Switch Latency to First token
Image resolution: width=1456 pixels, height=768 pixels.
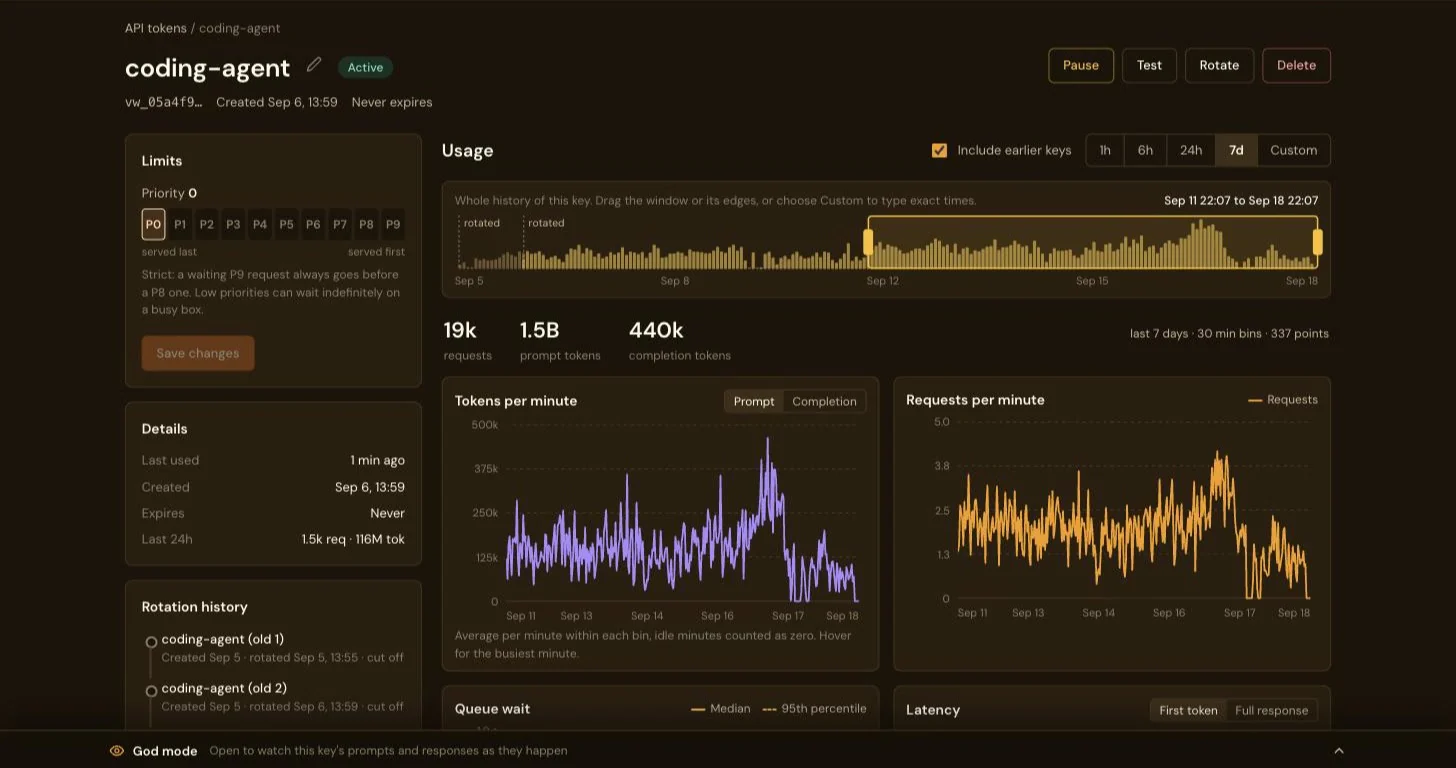(1188, 711)
